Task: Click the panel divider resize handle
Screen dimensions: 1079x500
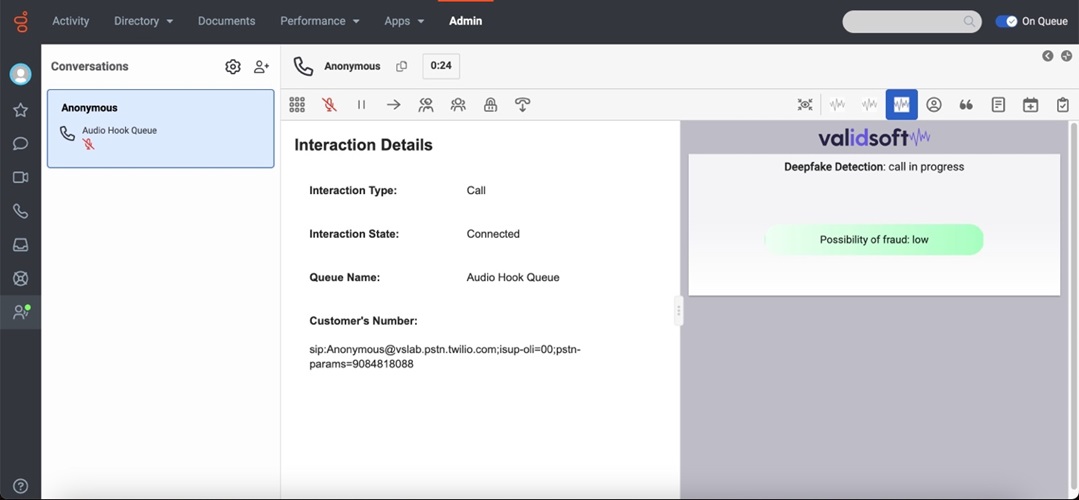Action: [x=679, y=310]
